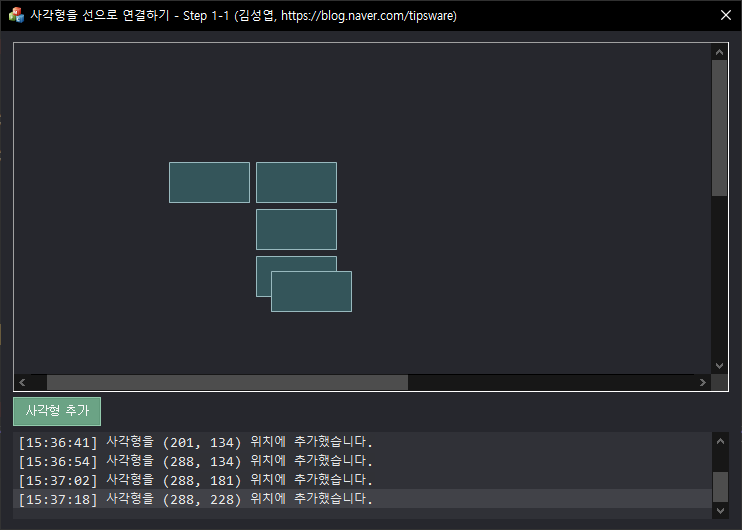This screenshot has height=530, width=742.
Task: Click the canvas vertical scrollbar thumb
Action: pyautogui.click(x=719, y=127)
